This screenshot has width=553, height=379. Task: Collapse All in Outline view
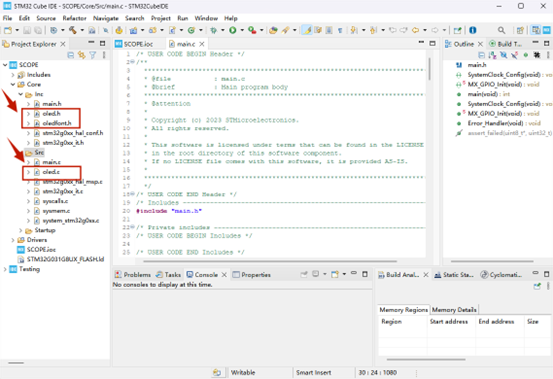481,55
